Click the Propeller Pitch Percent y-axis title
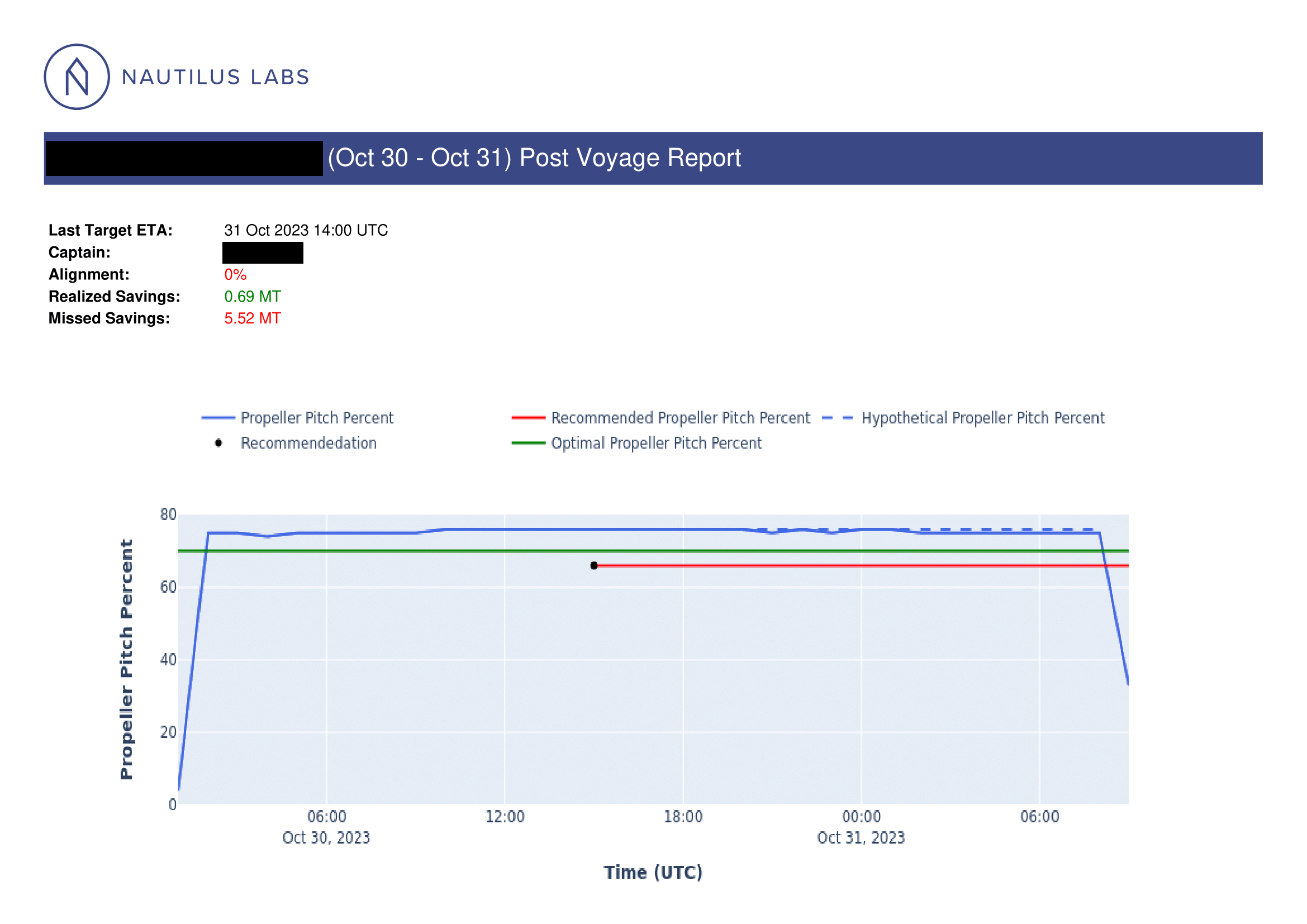The width and height of the screenshot is (1307, 924). click(126, 659)
